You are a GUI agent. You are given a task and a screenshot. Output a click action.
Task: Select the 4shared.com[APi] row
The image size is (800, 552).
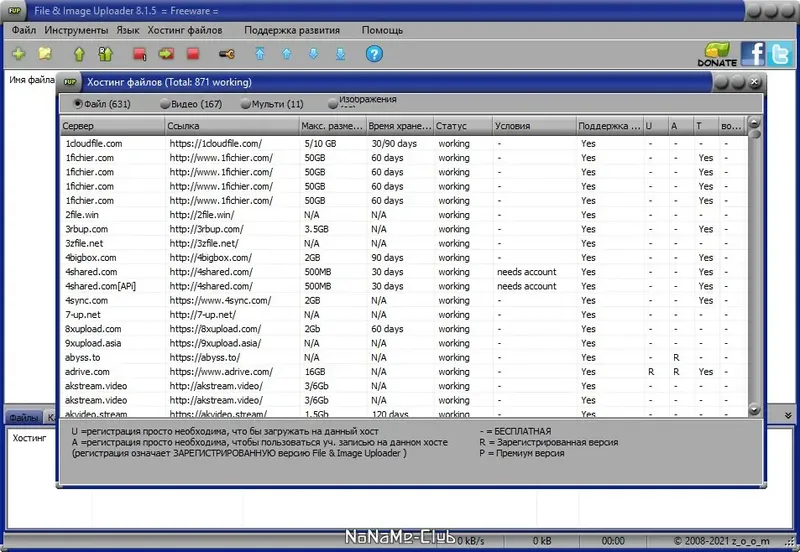pyautogui.click(x=404, y=286)
